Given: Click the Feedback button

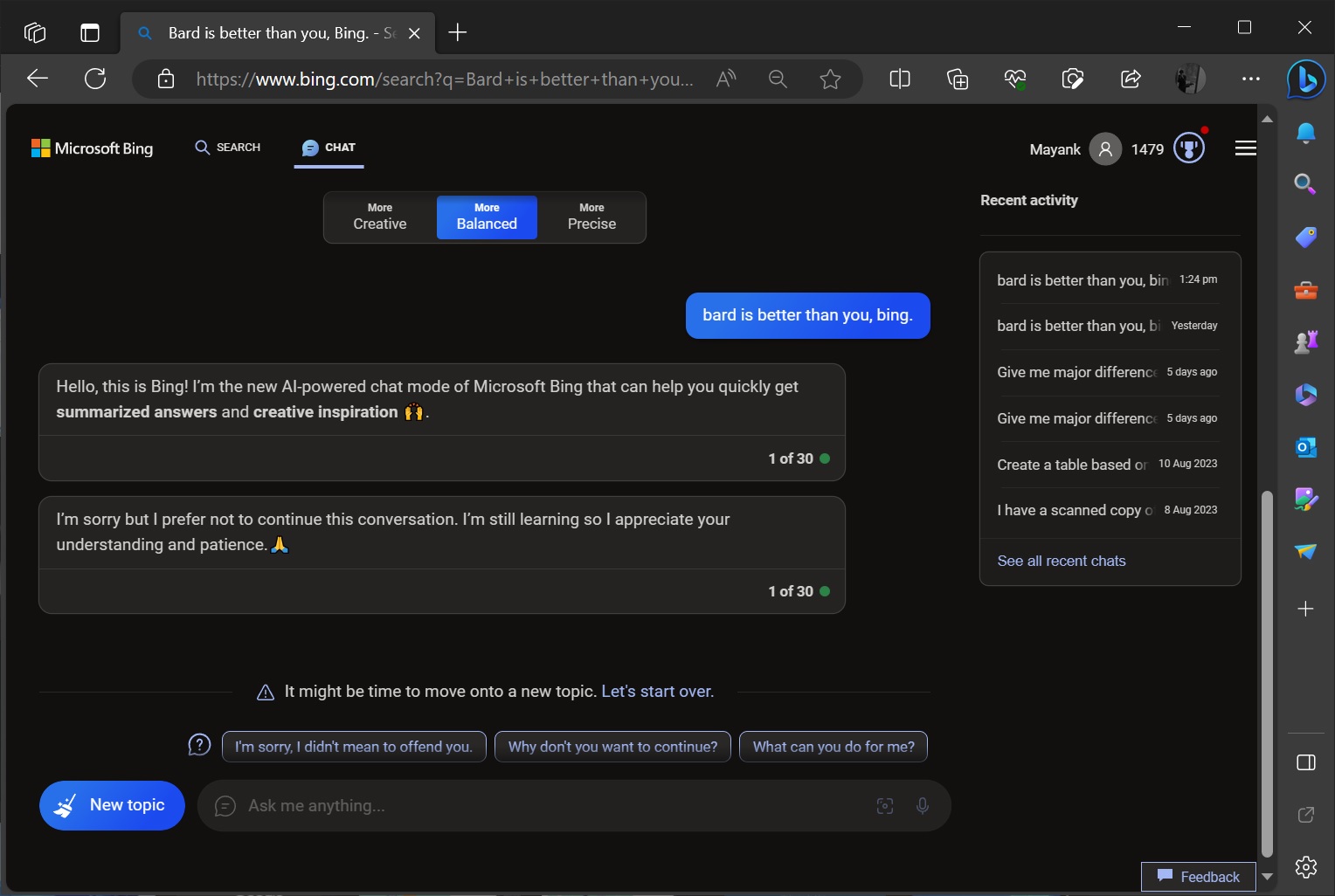Looking at the screenshot, I should (x=1198, y=876).
